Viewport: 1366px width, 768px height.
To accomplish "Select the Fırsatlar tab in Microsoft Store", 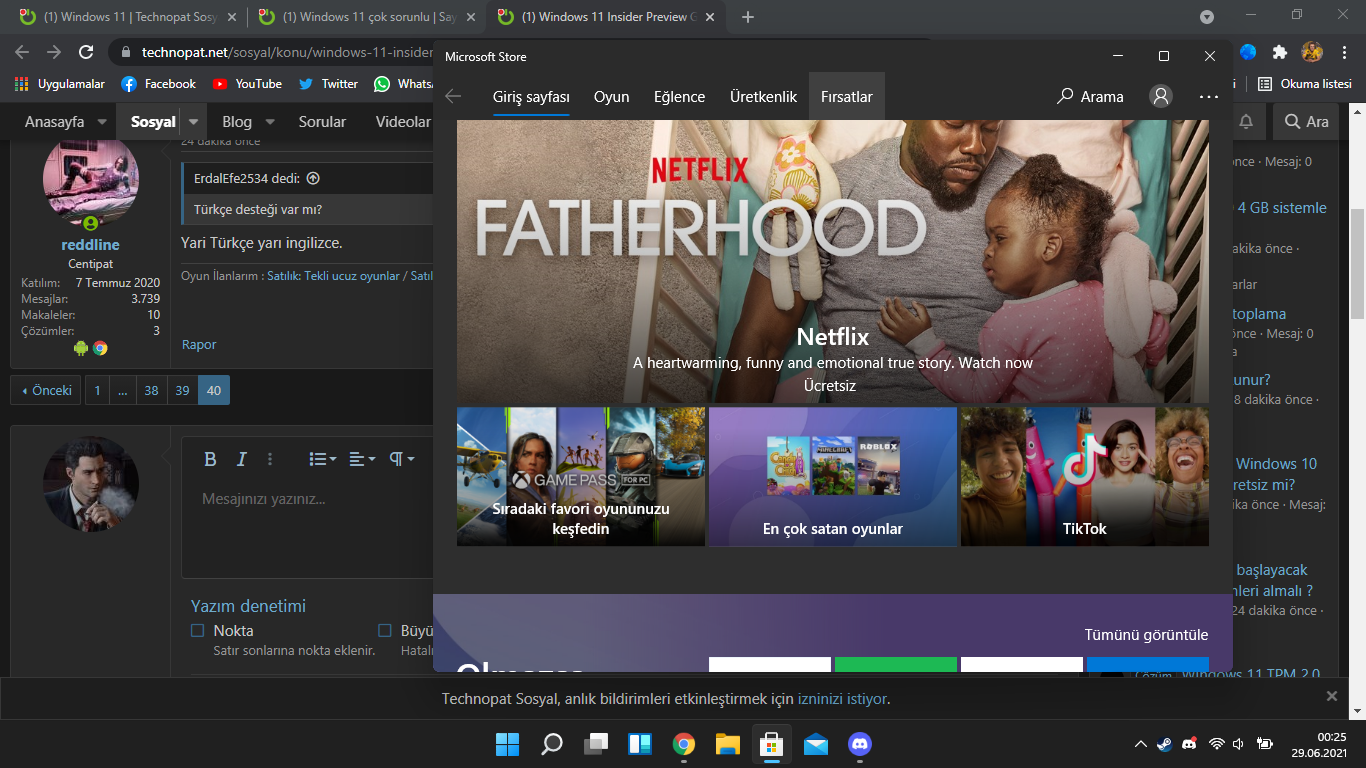I will coord(847,97).
